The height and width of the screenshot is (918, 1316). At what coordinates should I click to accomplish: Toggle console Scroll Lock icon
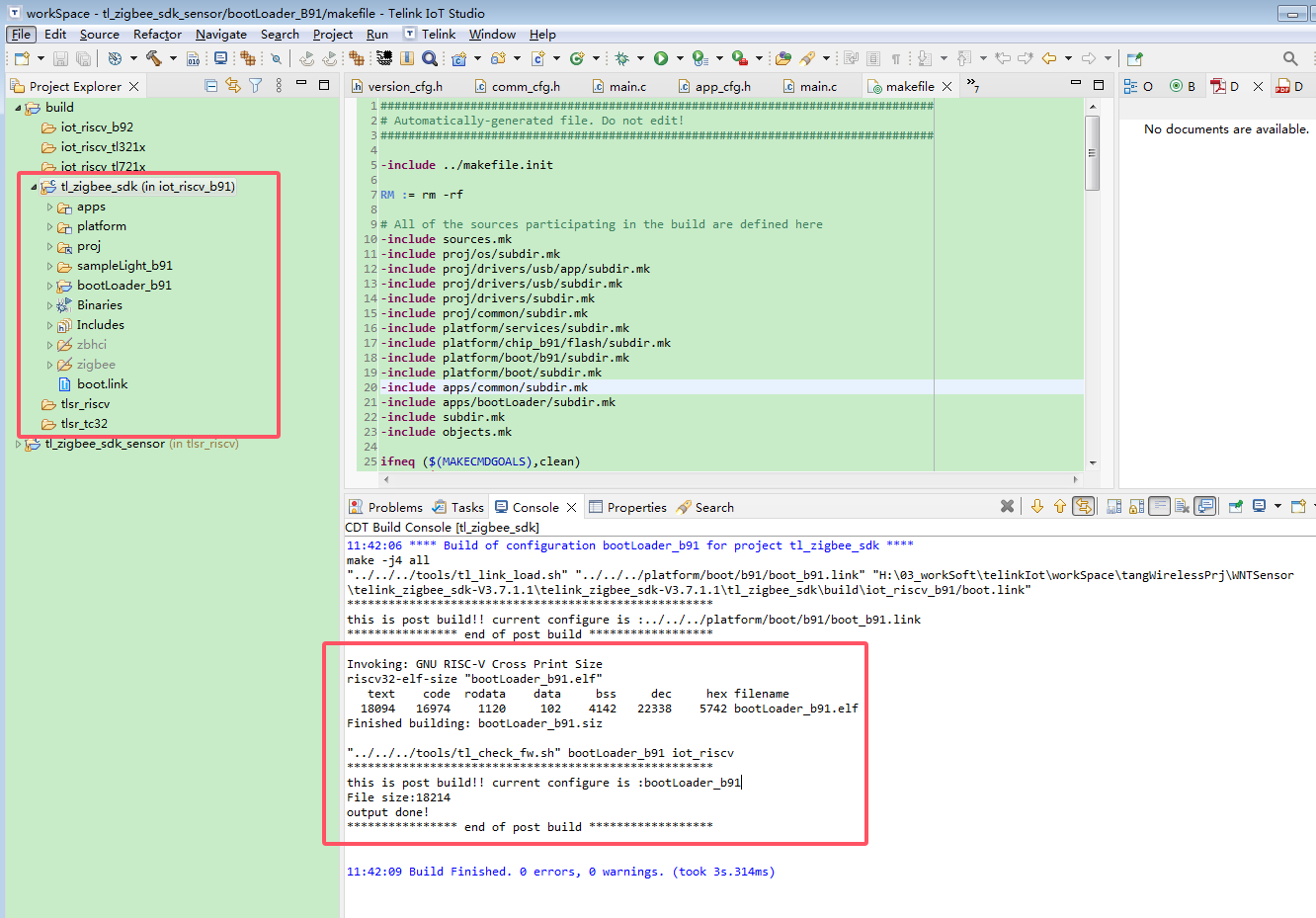[x=1136, y=506]
